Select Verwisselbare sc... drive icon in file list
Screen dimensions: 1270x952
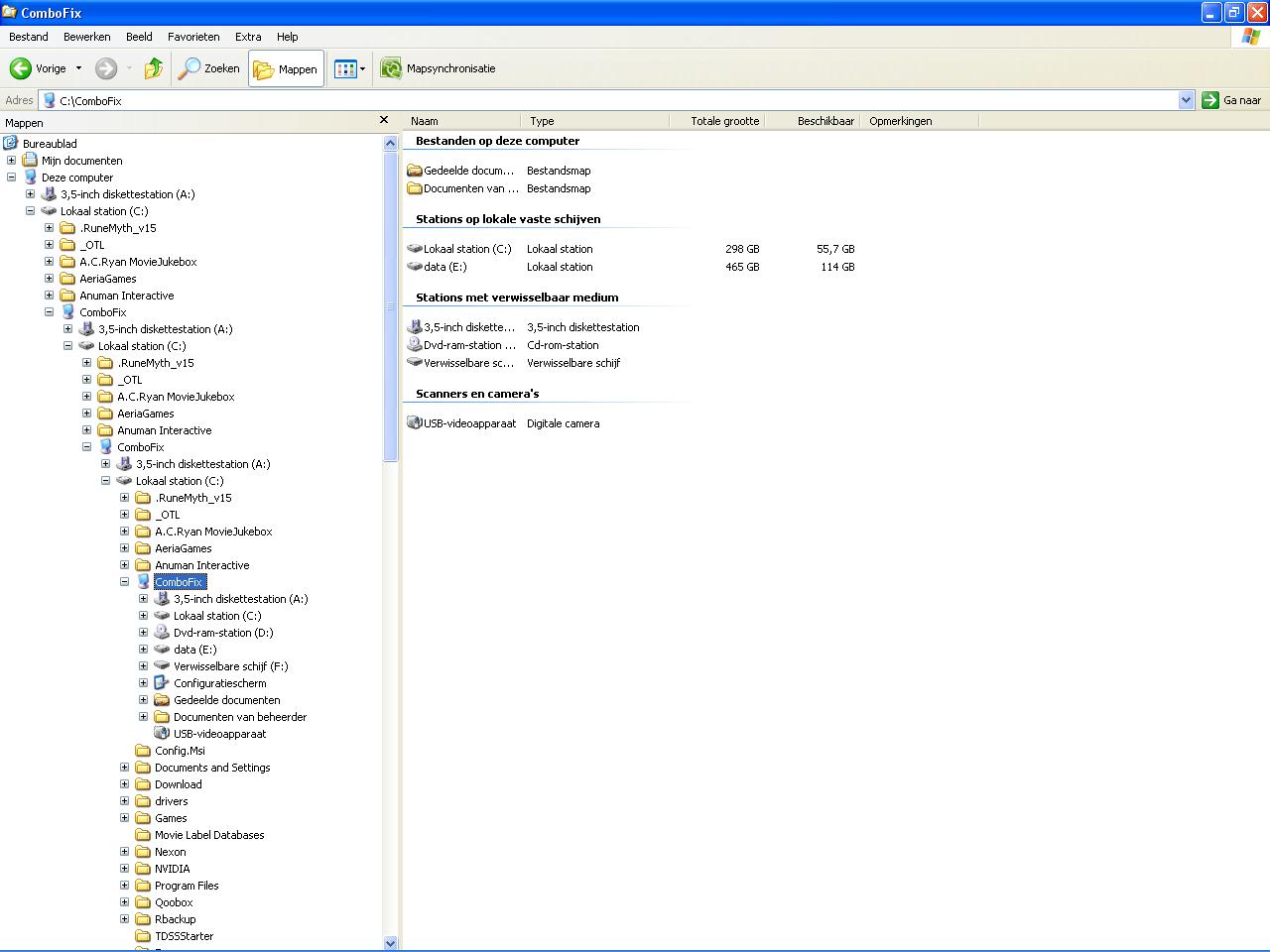click(415, 363)
